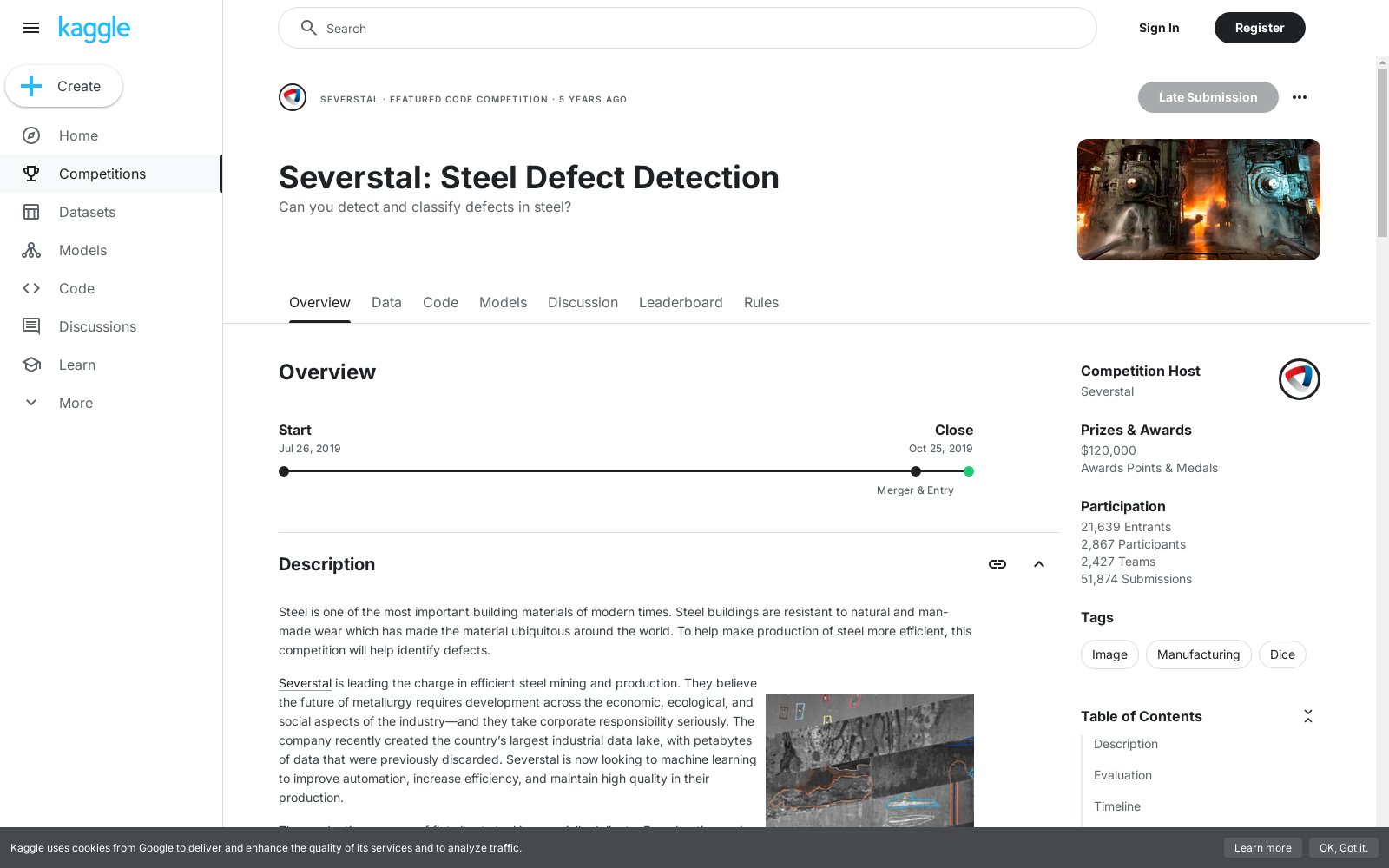This screenshot has width=1389, height=868.
Task: Click the plus icon in Create
Action: [31, 86]
